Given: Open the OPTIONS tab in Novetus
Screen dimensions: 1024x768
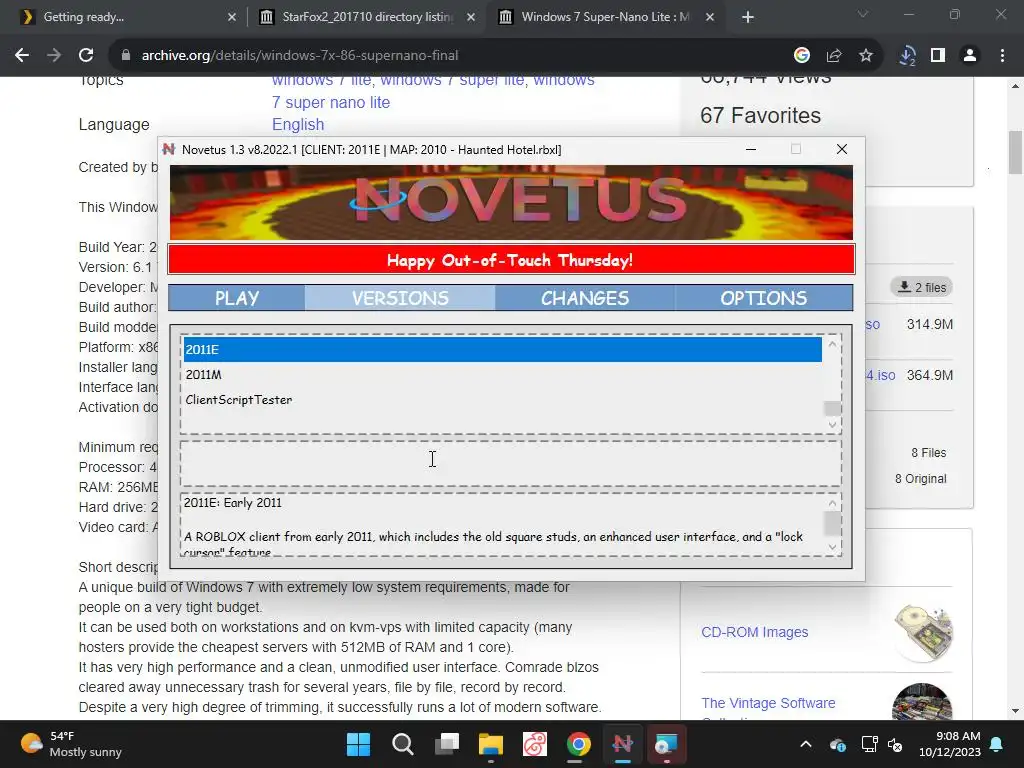Looking at the screenshot, I should pyautogui.click(x=763, y=298).
